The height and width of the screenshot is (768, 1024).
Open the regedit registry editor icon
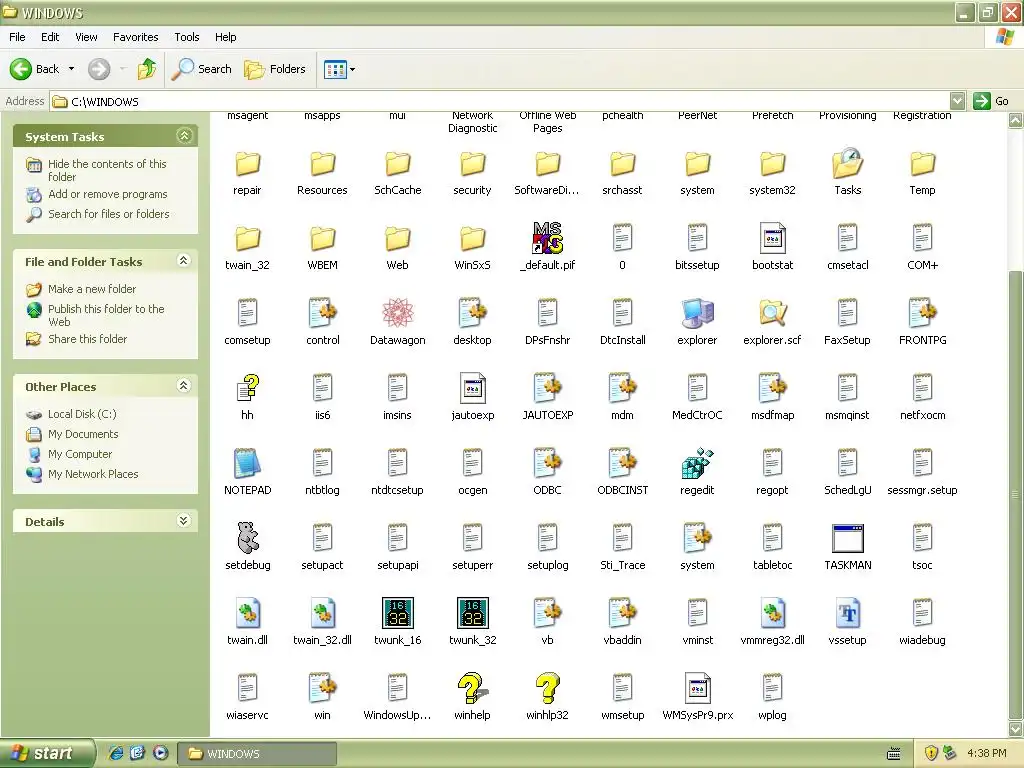pyautogui.click(x=697, y=463)
